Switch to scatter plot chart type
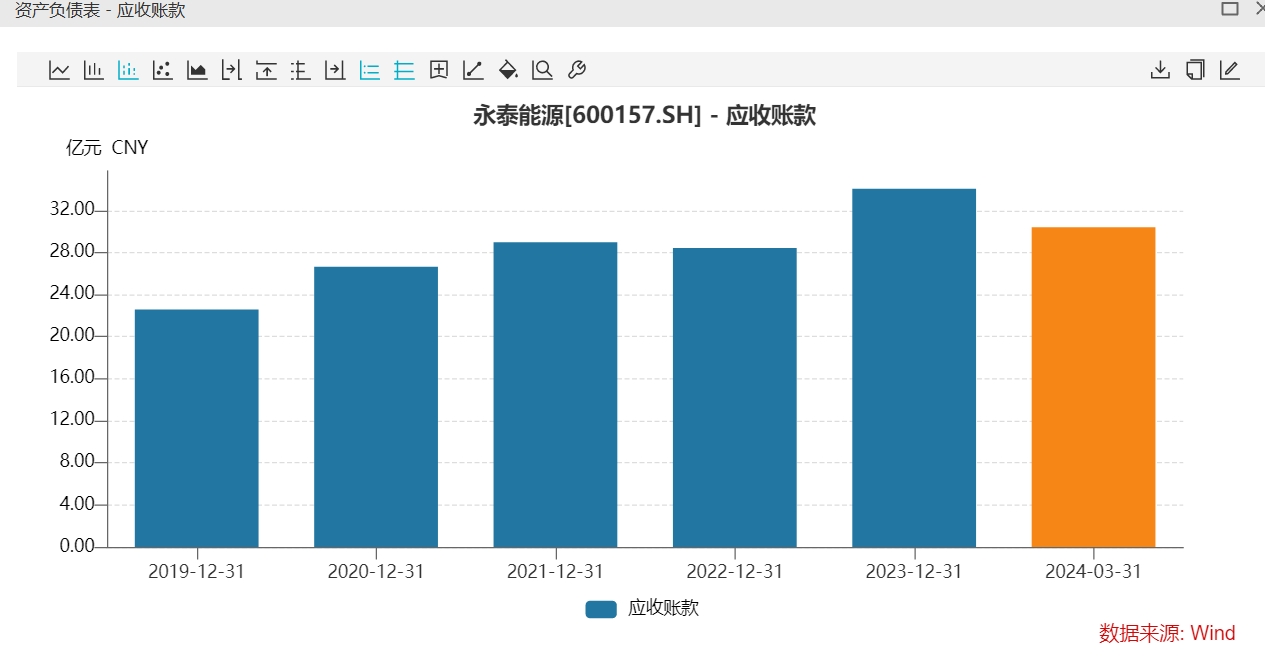This screenshot has height=661, width=1265. pos(162,70)
